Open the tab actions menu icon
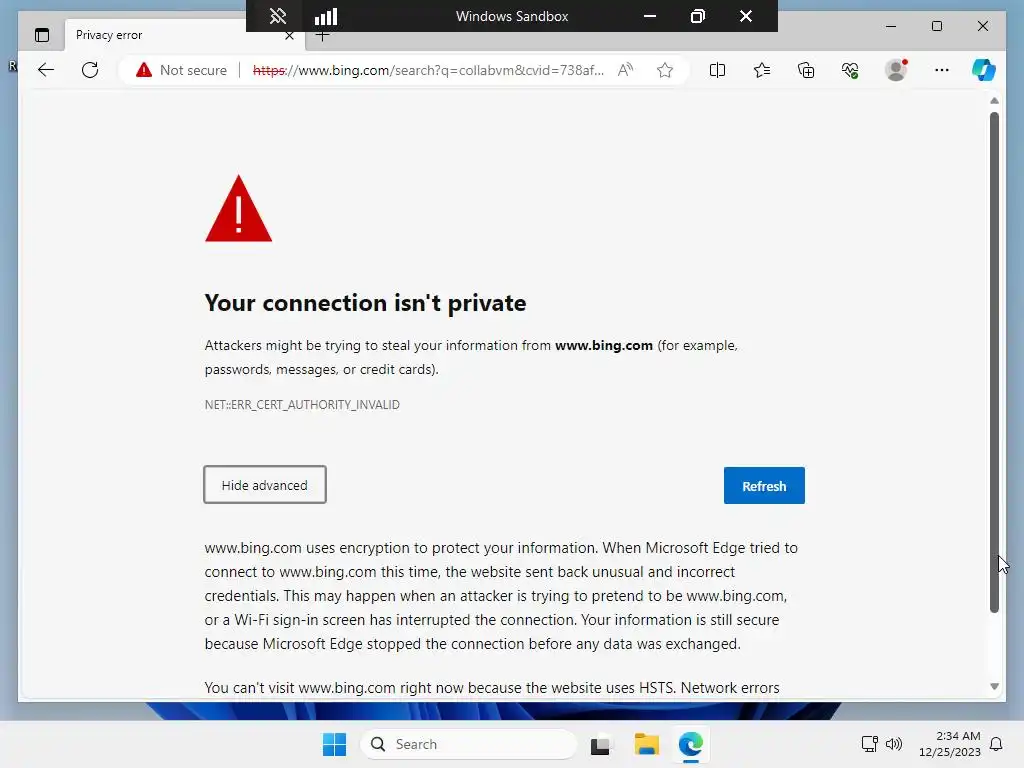This screenshot has width=1024, height=768. click(42, 35)
